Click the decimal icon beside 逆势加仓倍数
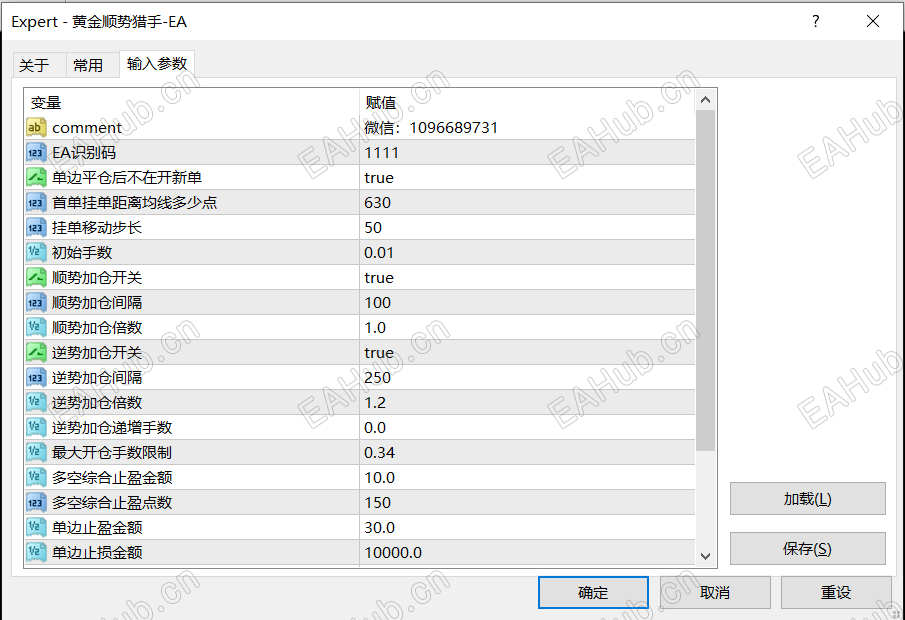Viewport: 905px width, 620px height. click(x=37, y=403)
